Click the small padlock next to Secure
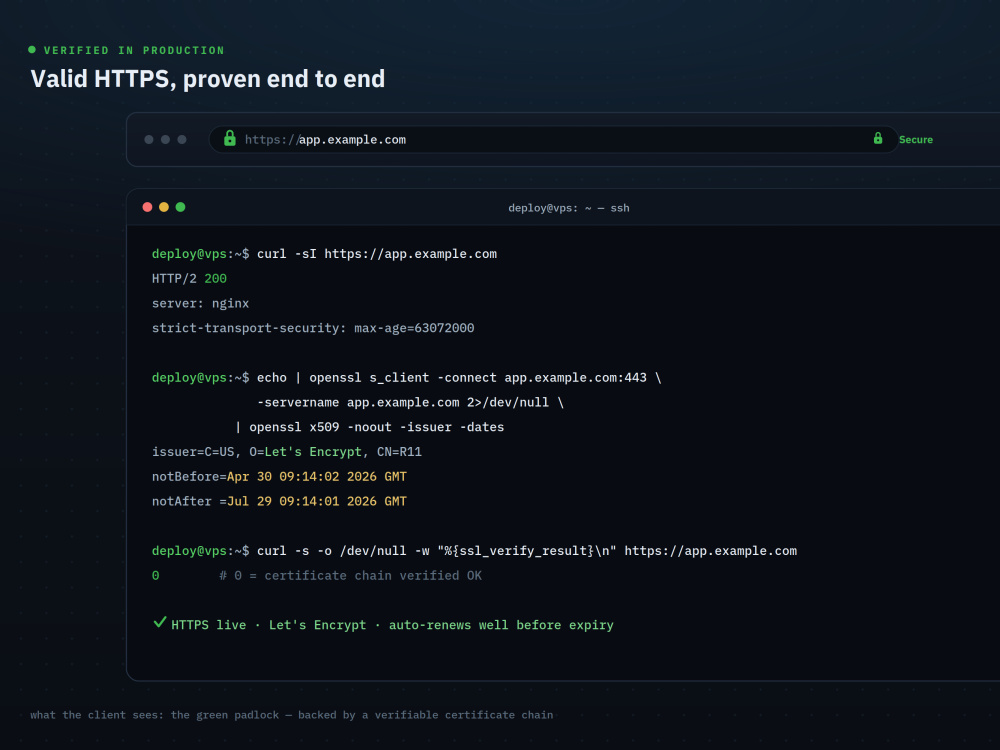1000x750 pixels. tap(878, 138)
